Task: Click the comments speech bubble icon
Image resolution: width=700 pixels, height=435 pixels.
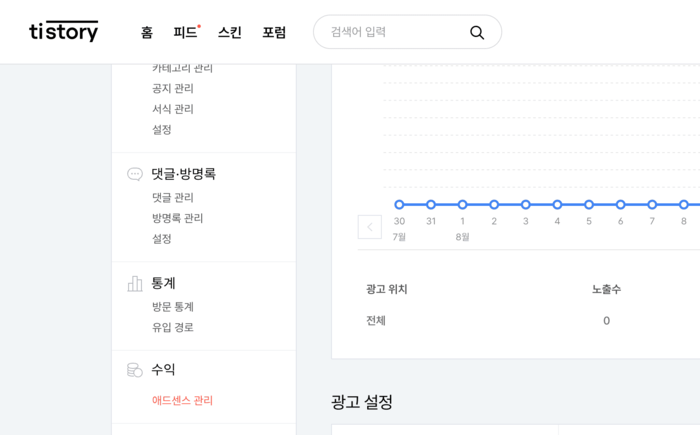Action: [135, 174]
